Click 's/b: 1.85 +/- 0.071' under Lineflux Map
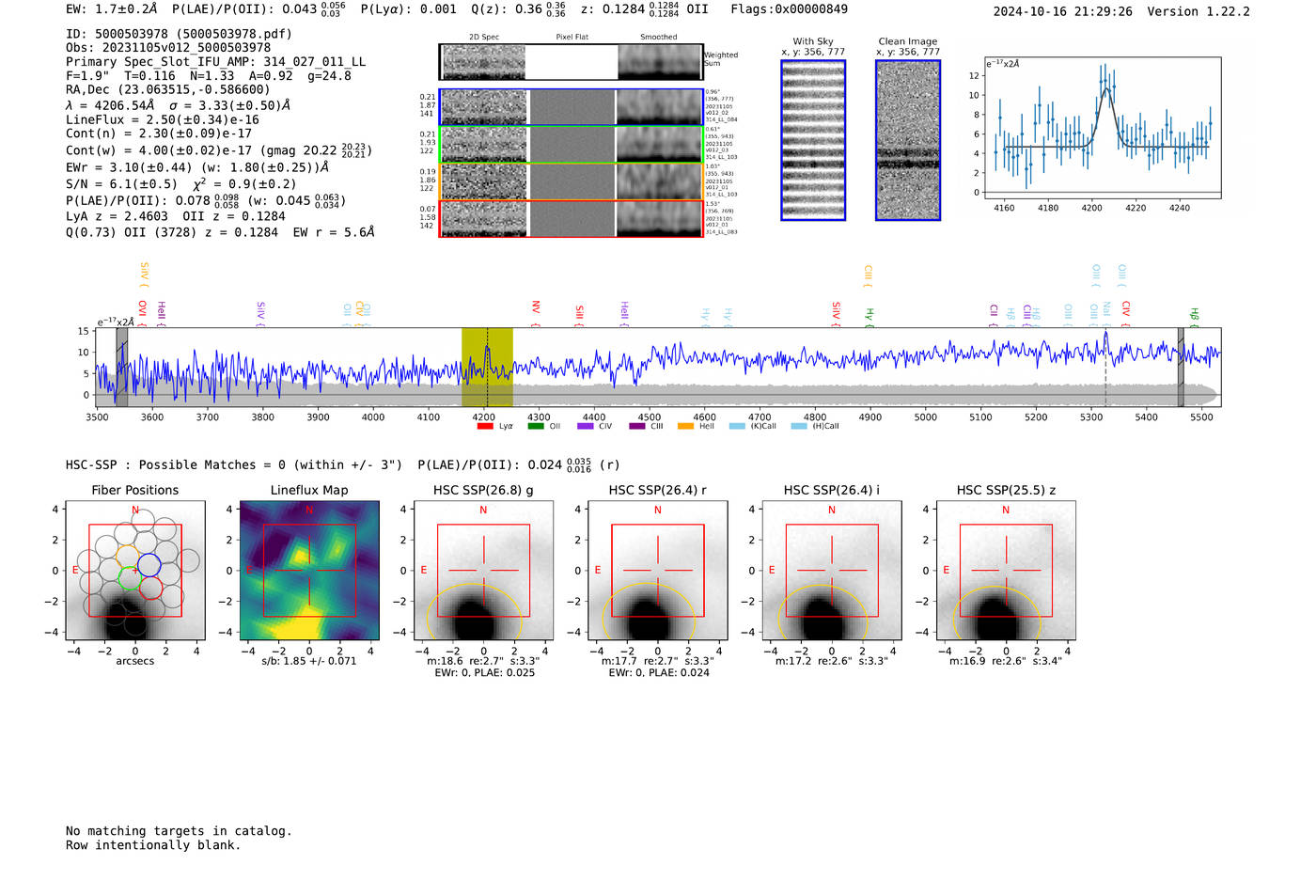This screenshot has width=1316, height=896. [309, 661]
